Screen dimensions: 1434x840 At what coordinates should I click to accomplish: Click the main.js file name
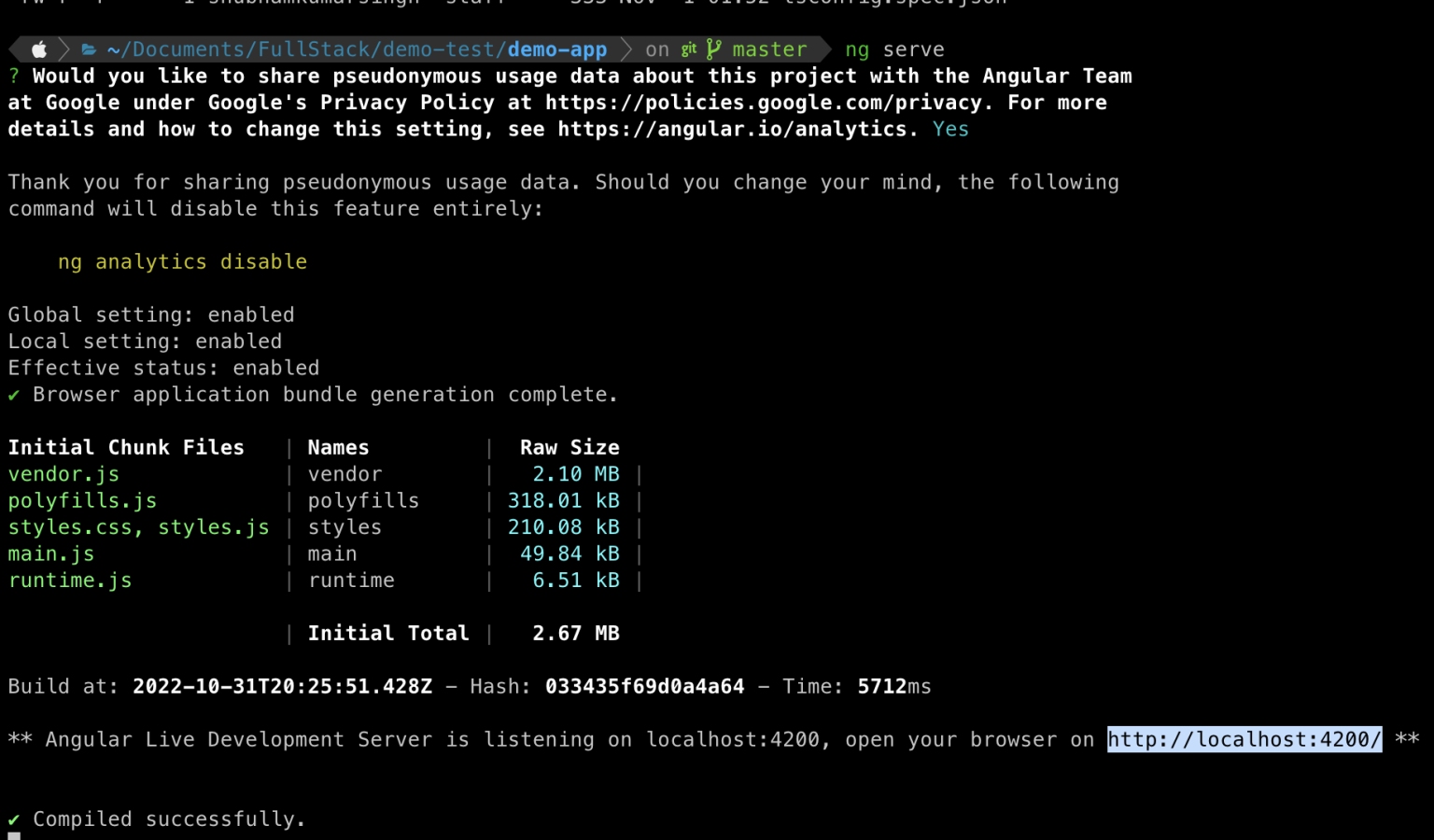[51, 554]
